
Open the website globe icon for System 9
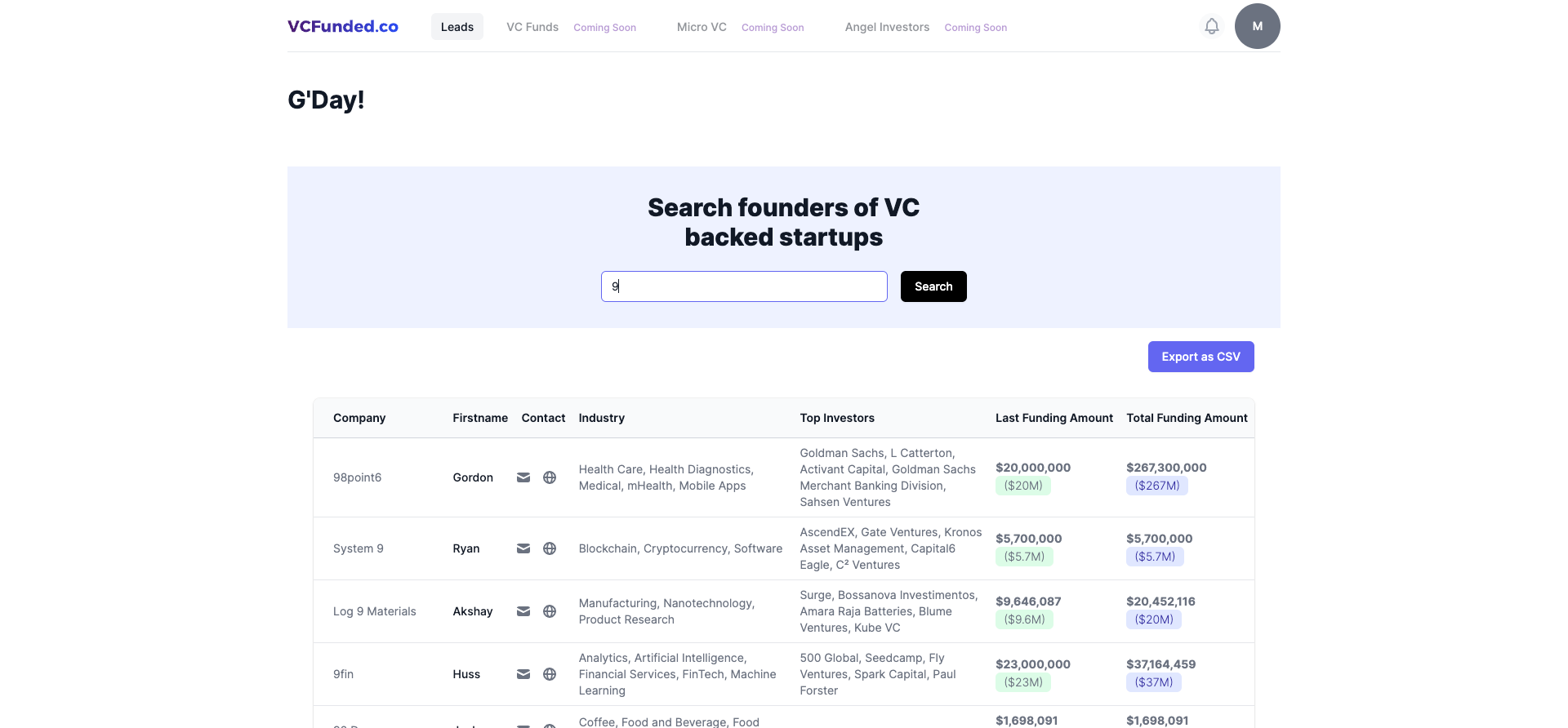tap(550, 548)
